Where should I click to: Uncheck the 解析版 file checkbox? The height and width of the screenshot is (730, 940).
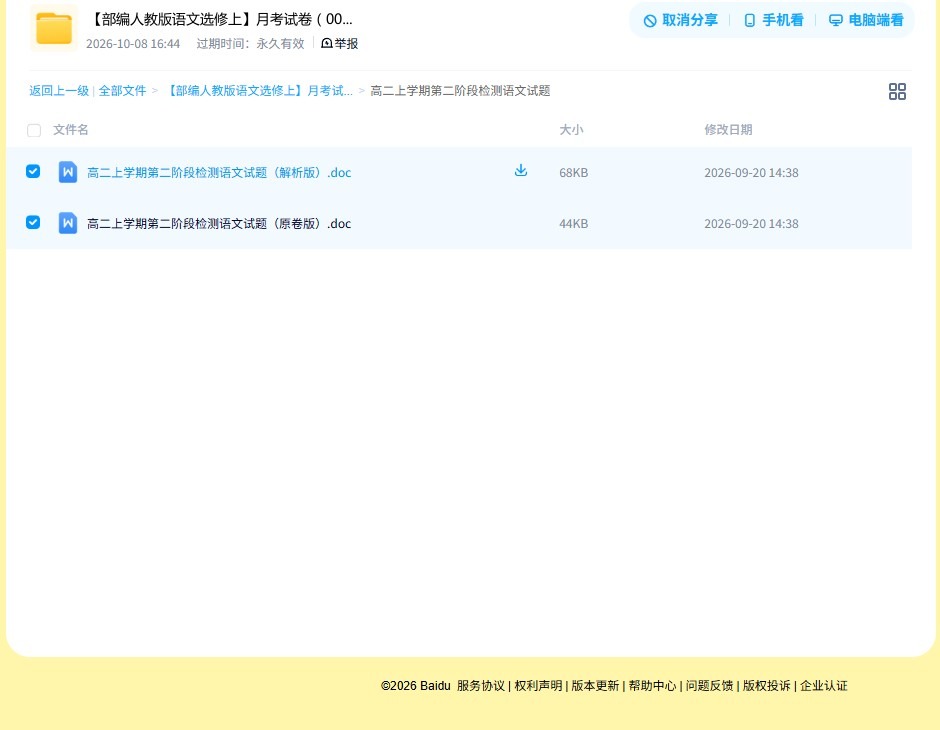pos(33,171)
